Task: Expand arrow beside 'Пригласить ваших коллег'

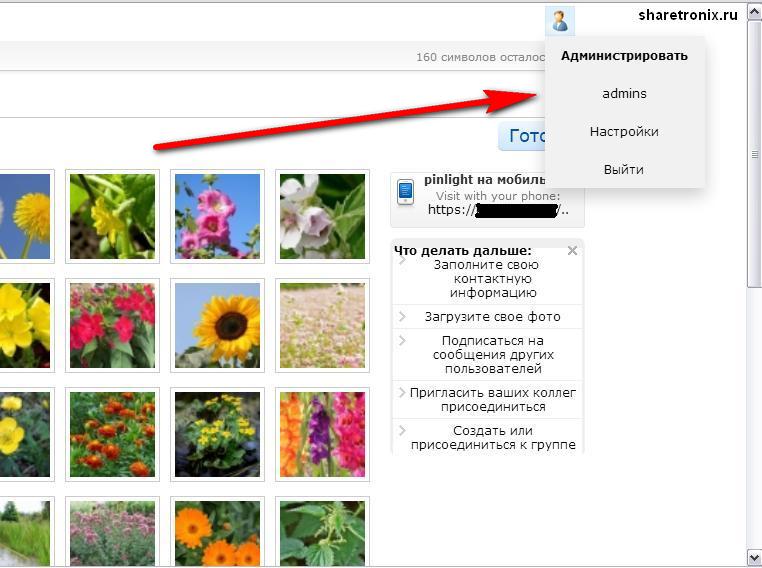Action: pyautogui.click(x=402, y=392)
